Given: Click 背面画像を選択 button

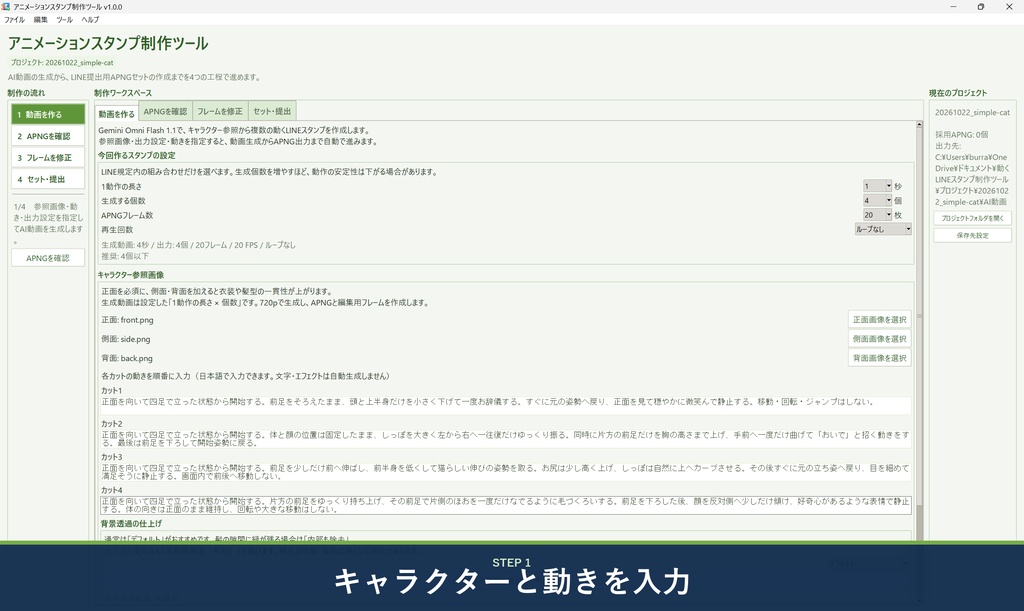Looking at the screenshot, I should pos(880,358).
